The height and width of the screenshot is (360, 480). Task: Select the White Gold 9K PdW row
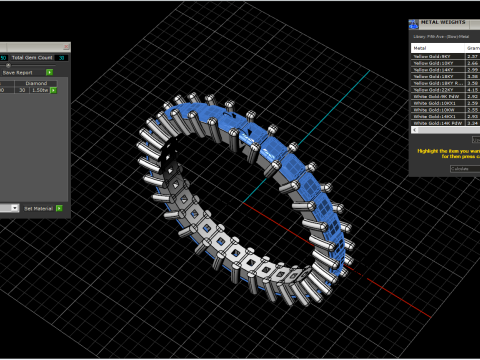tap(445, 97)
